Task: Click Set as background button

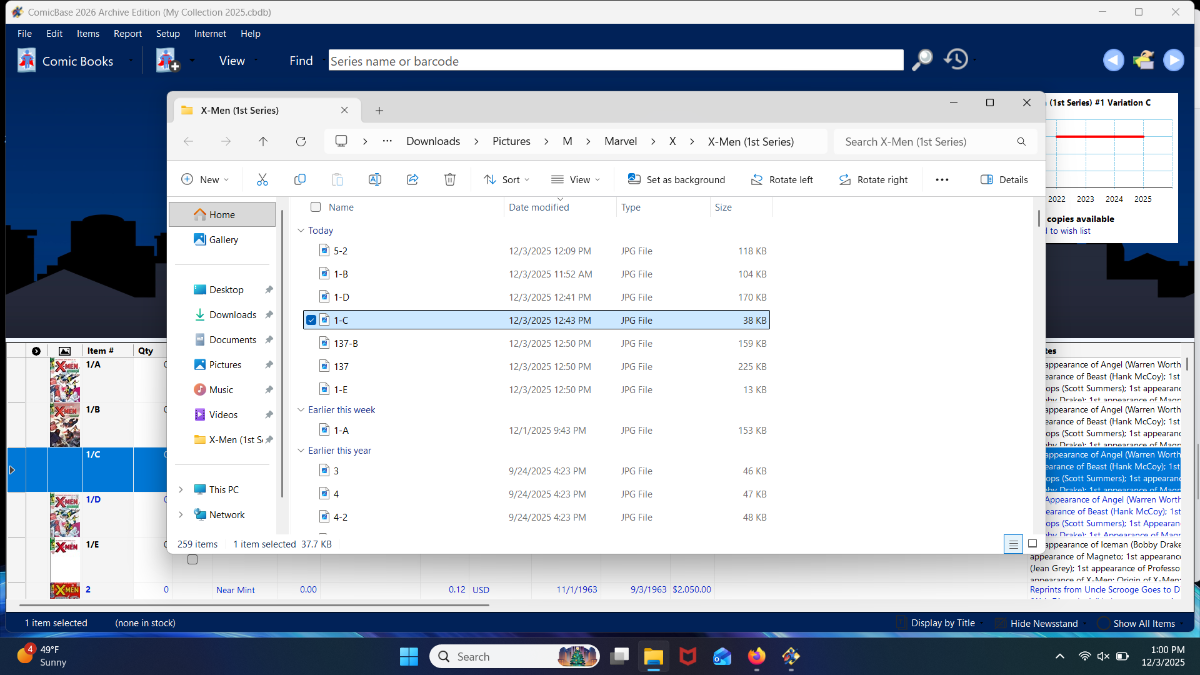Action: pyautogui.click(x=676, y=180)
